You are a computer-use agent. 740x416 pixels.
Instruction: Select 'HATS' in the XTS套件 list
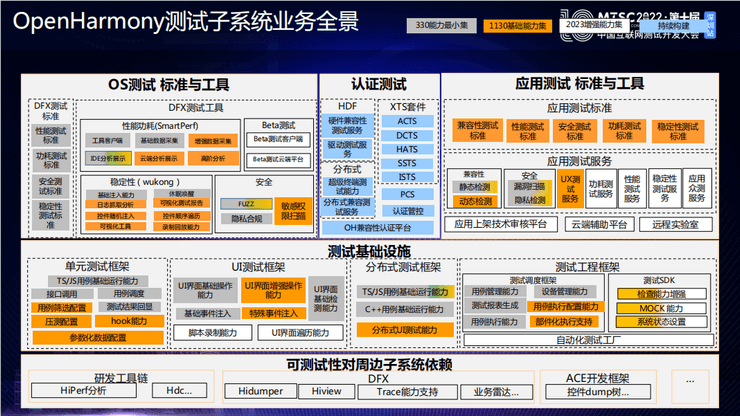pos(407,149)
